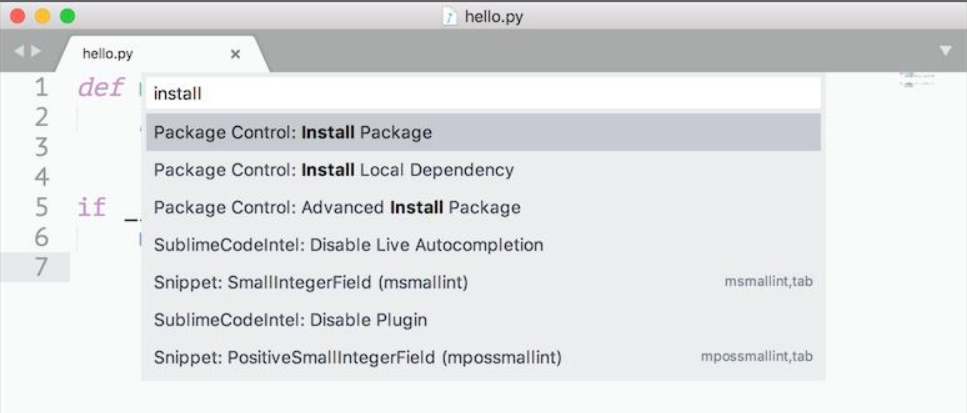Insert the SmallIntegerField (msmallint) snippet
This screenshot has width=967, height=413.
483,283
